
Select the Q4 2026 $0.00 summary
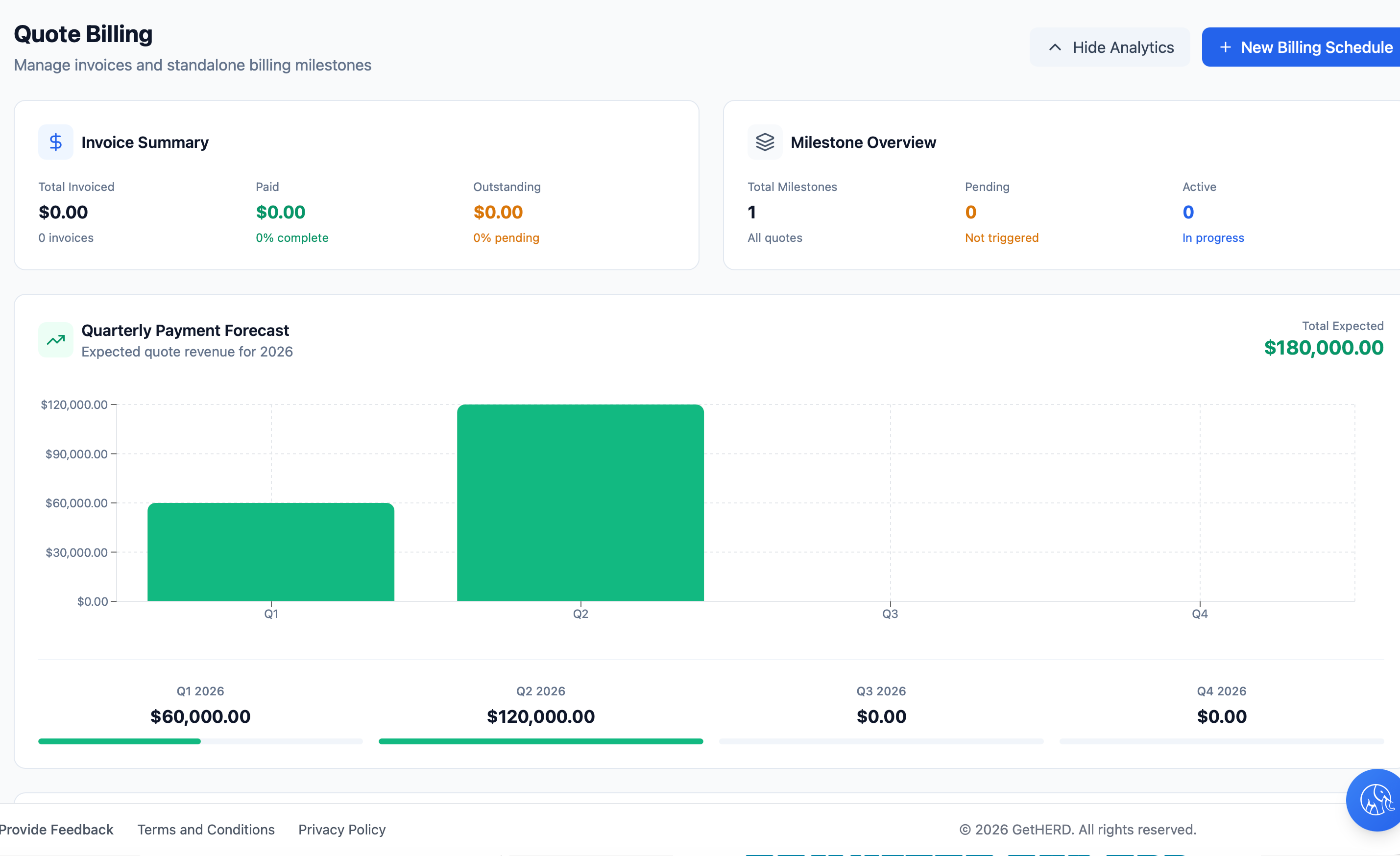pos(1221,716)
